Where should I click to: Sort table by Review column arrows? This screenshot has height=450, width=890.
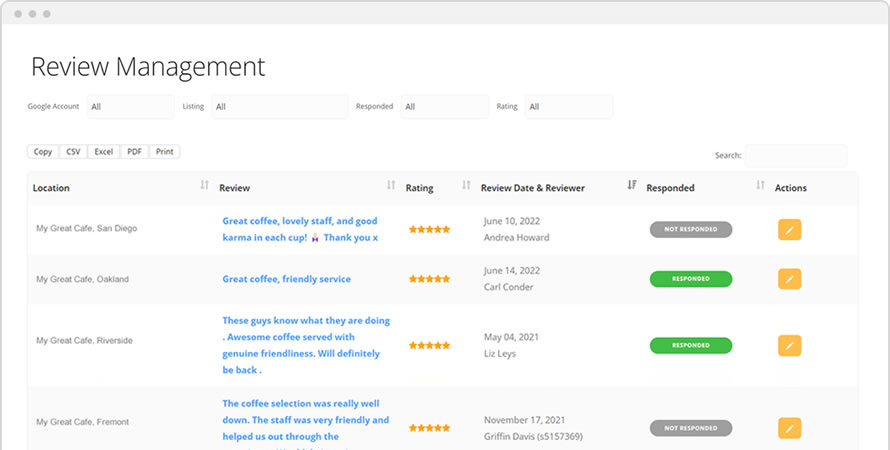coord(391,186)
